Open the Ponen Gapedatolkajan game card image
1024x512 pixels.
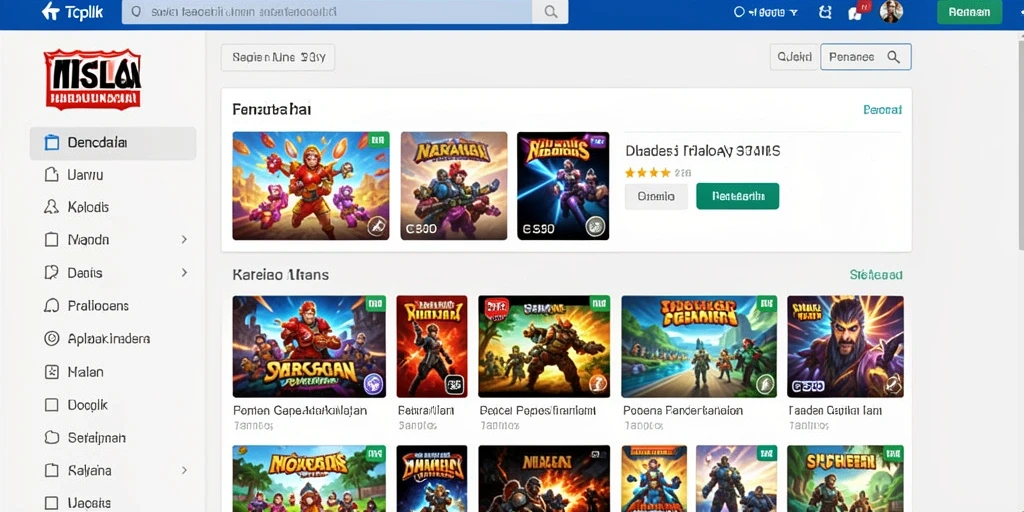[x=309, y=347]
